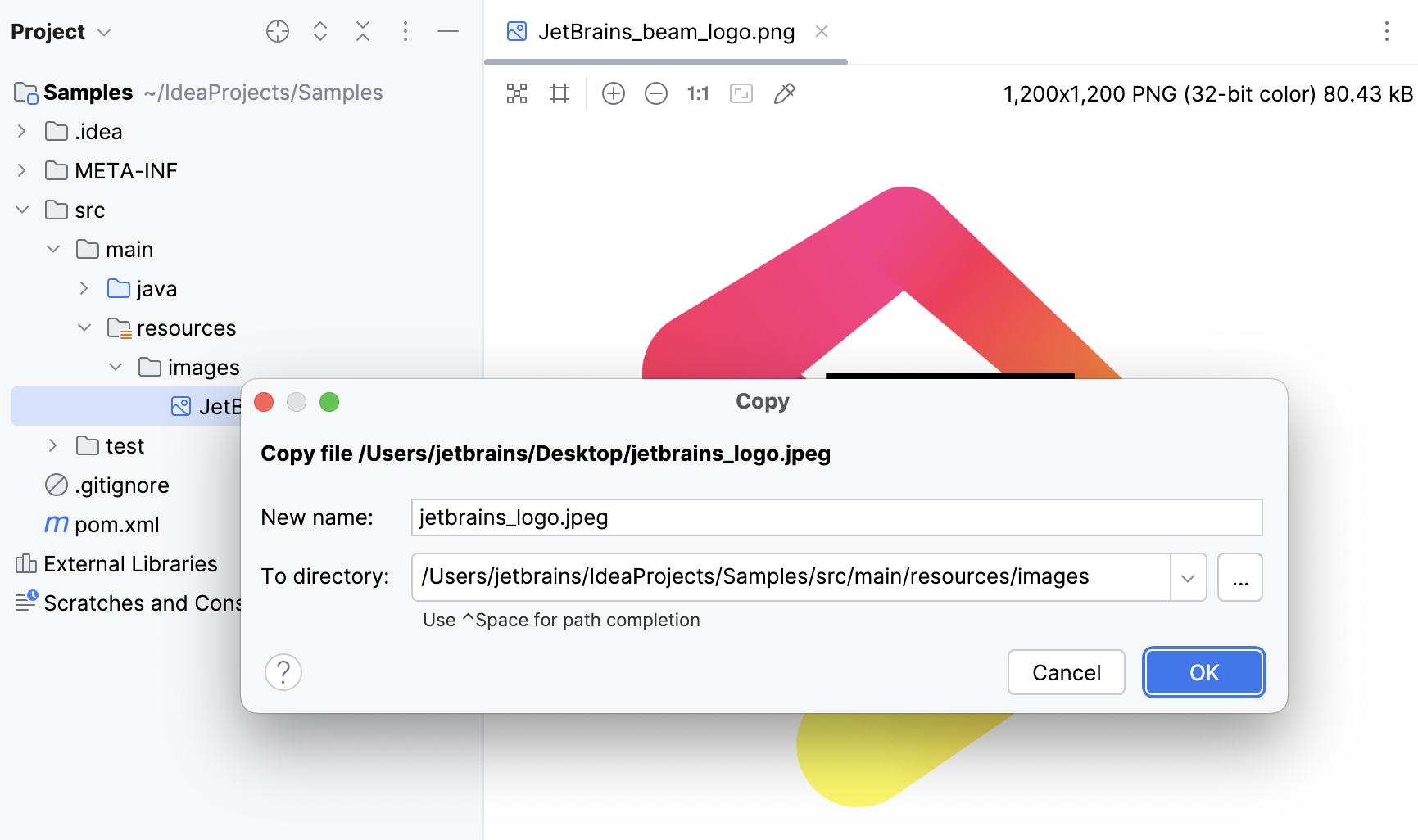This screenshot has height=840, width=1418.
Task: Set image zoom to actual size 1:1
Action: point(697,93)
